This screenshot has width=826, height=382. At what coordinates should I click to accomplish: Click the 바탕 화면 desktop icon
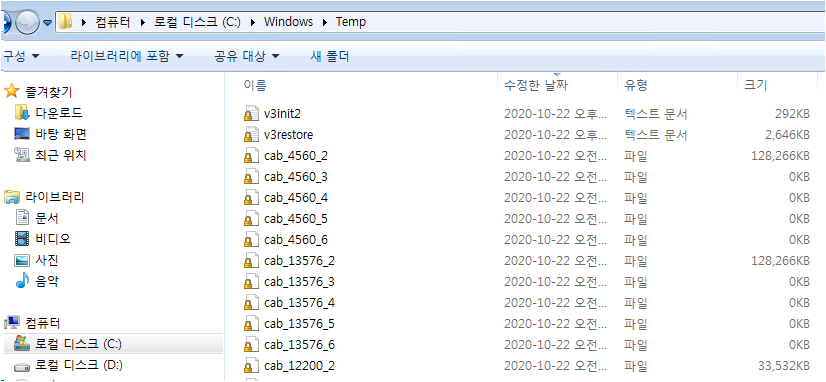coord(22,134)
